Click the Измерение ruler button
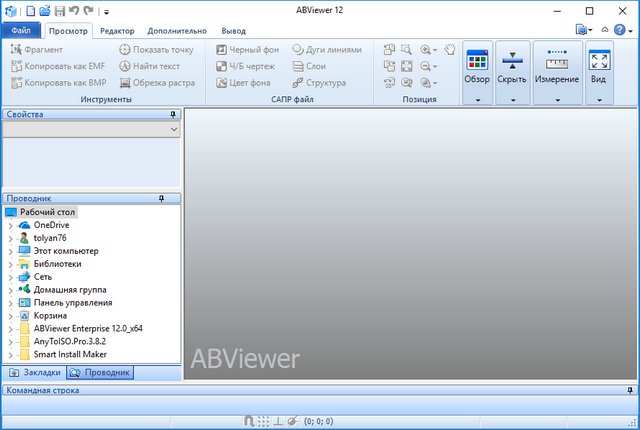The width and height of the screenshot is (640, 430). [x=556, y=72]
